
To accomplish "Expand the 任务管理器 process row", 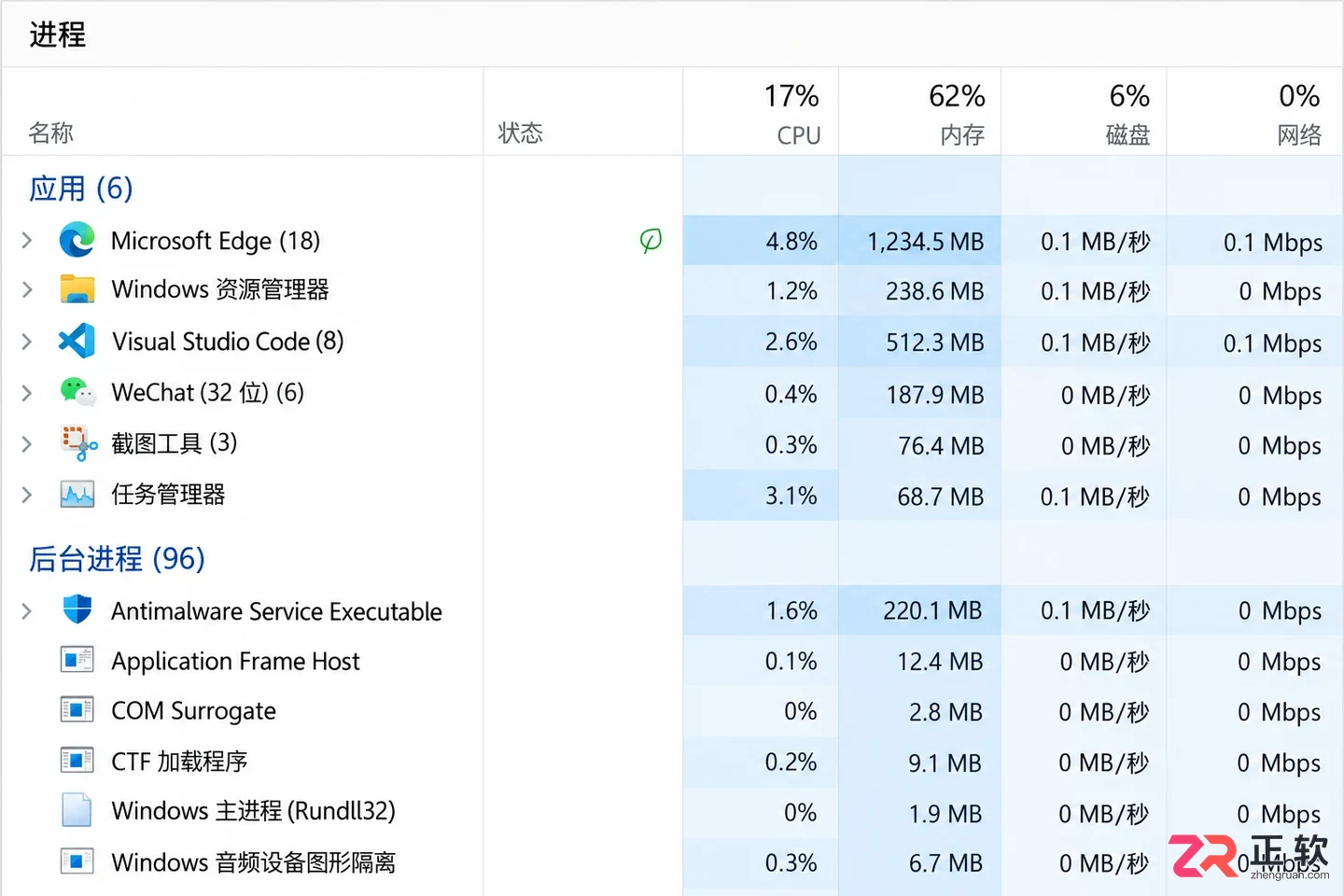I will pos(27,495).
